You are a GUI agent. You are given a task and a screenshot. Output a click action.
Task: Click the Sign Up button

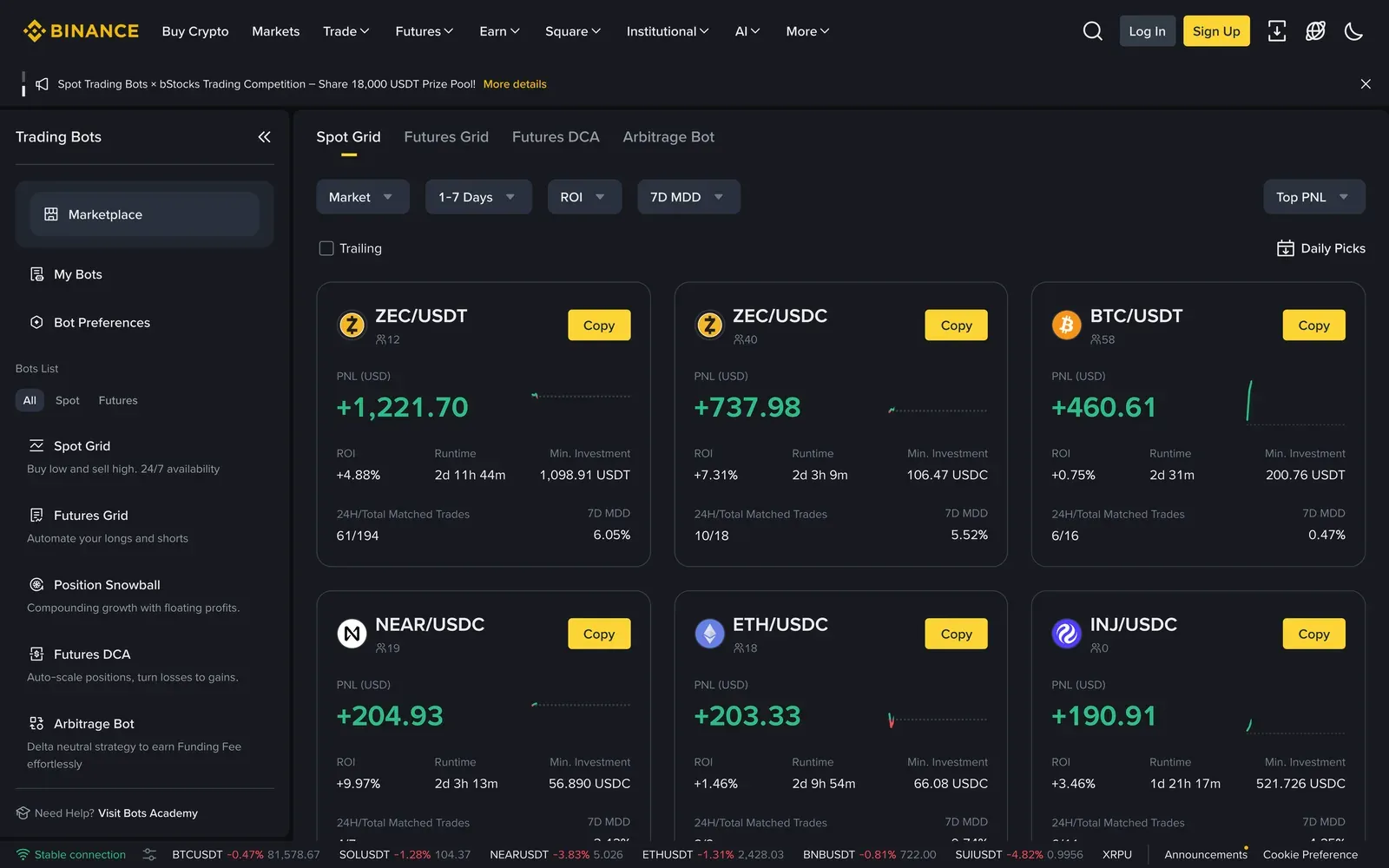(1216, 31)
